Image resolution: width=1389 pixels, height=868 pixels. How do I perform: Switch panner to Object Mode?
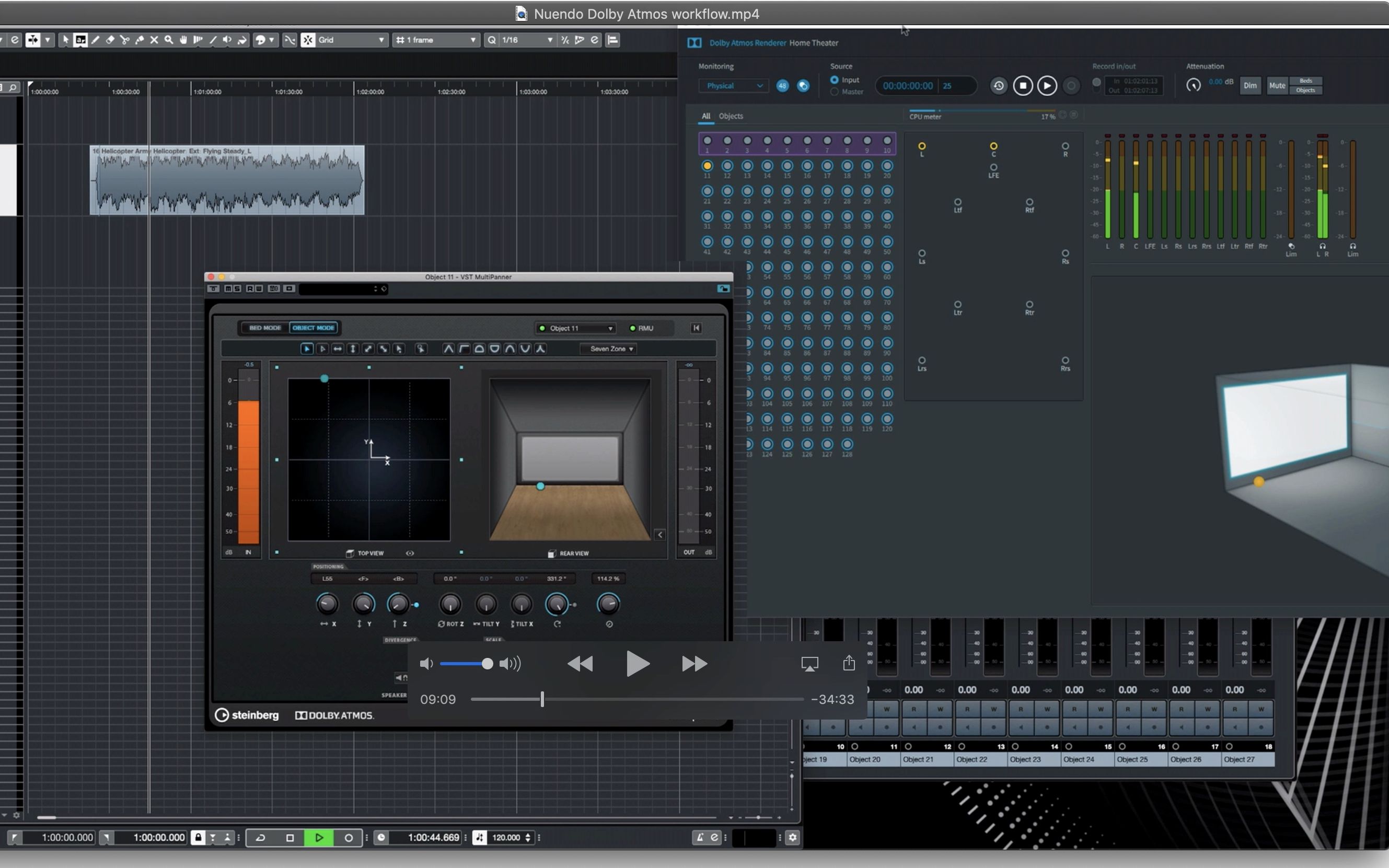(314, 328)
